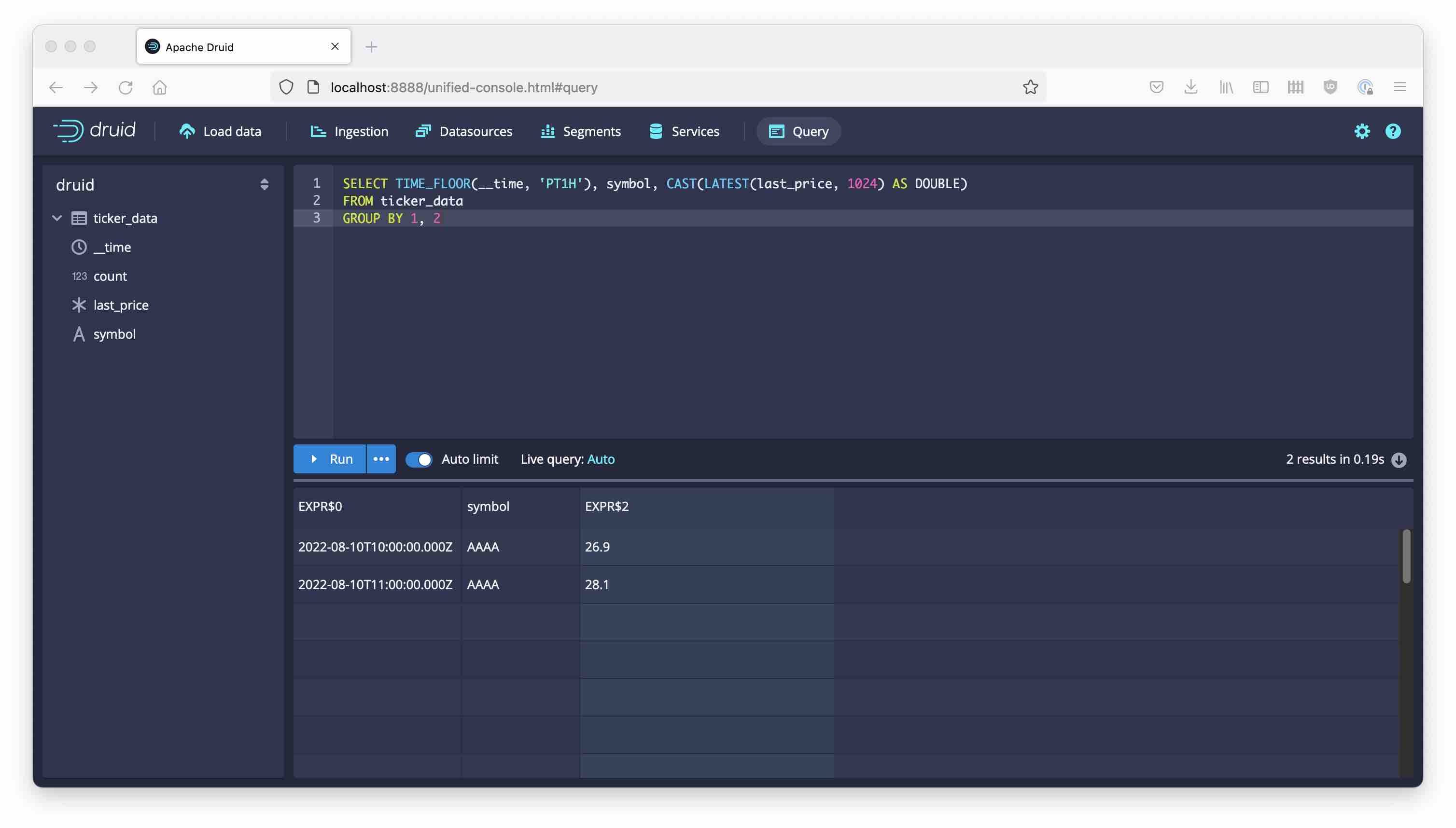Click symbol column header to sort
1456x828 pixels.
(487, 506)
